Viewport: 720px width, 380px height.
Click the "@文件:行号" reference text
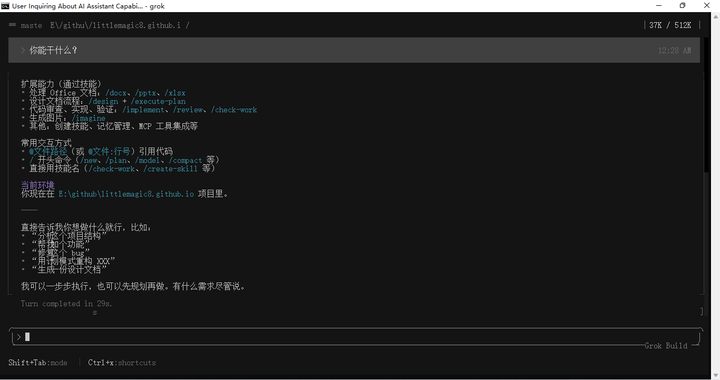click(109, 151)
